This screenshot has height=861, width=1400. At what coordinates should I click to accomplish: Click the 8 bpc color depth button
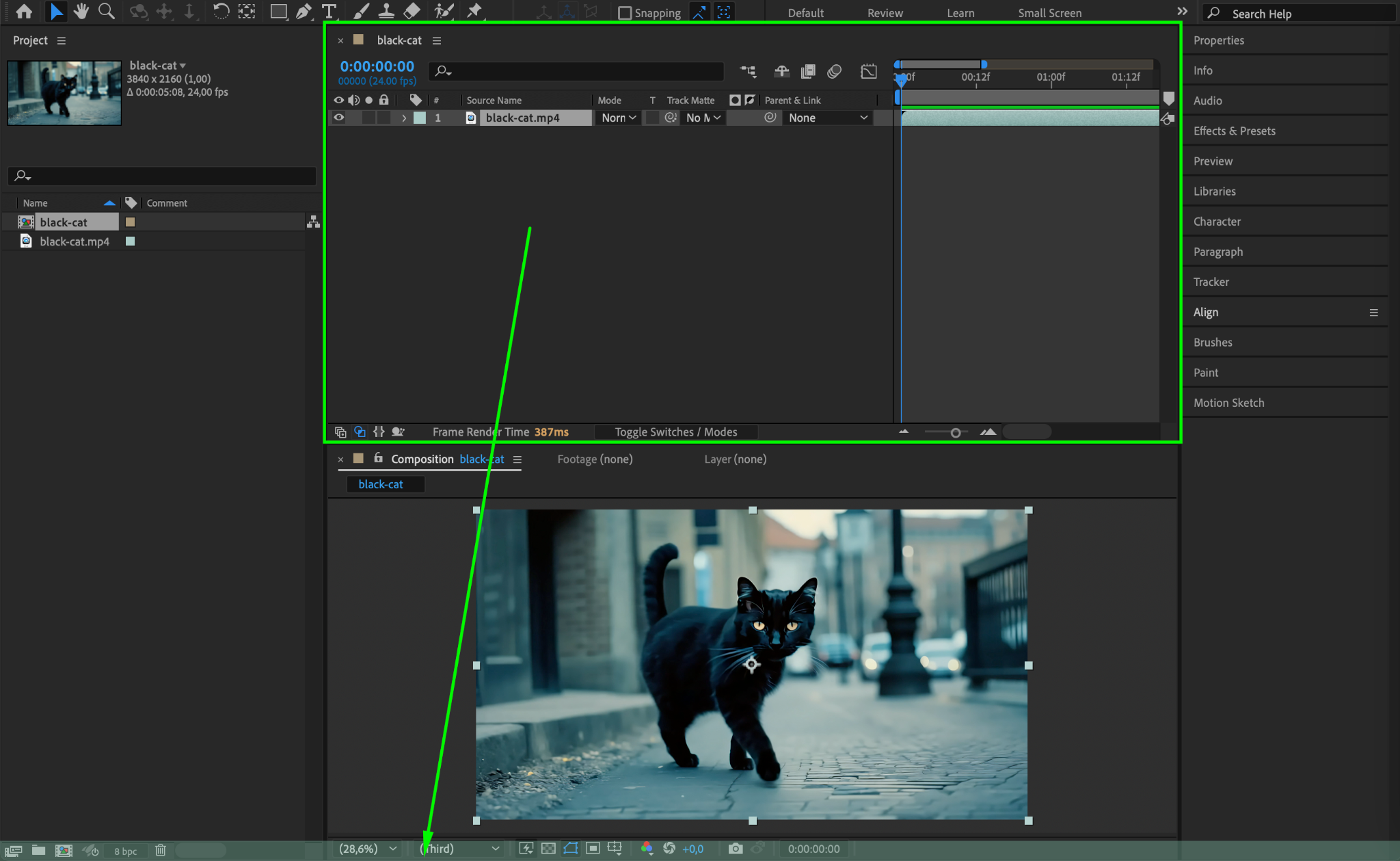[x=125, y=851]
